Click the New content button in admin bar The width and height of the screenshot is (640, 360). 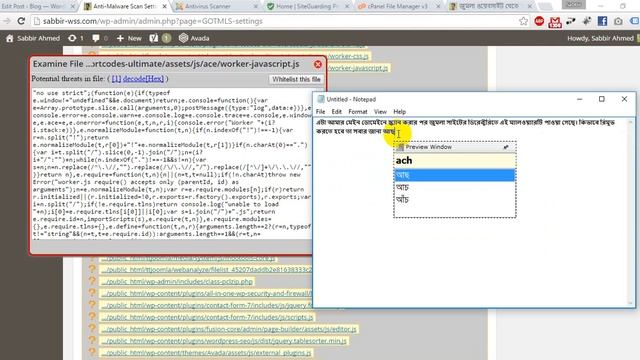[x=129, y=38]
